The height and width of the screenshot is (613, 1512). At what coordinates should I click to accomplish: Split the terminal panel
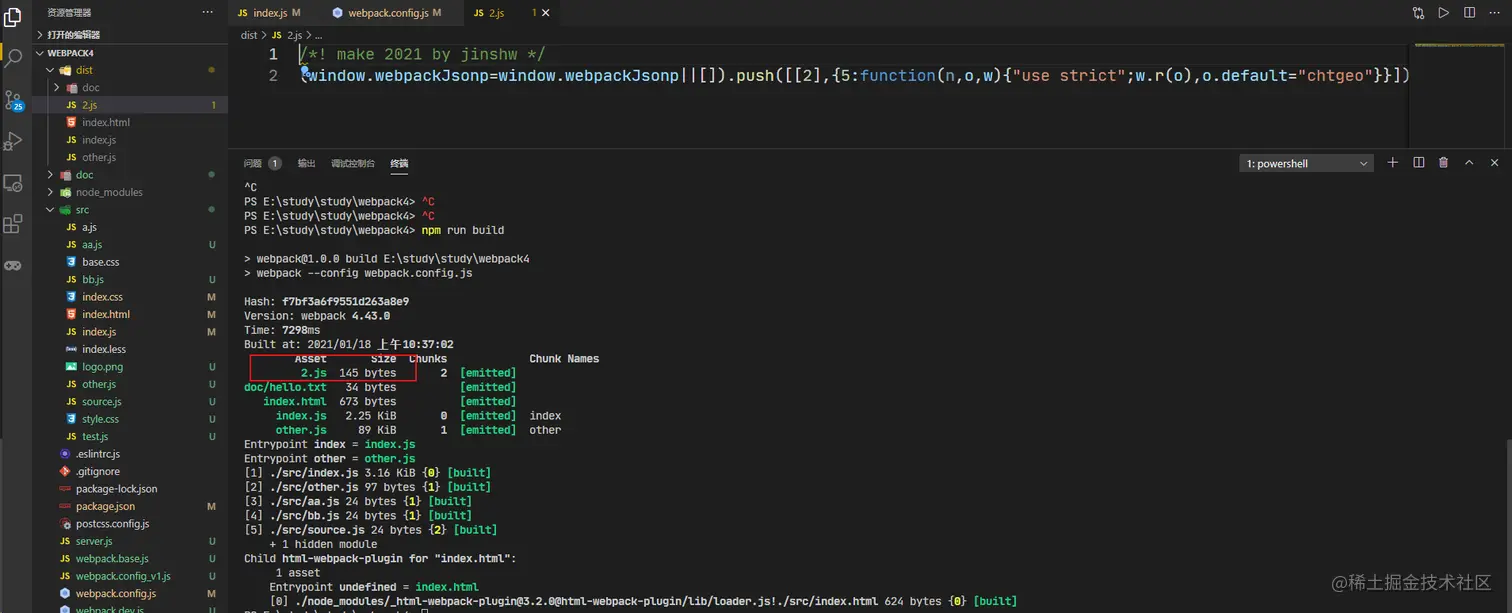(1418, 163)
